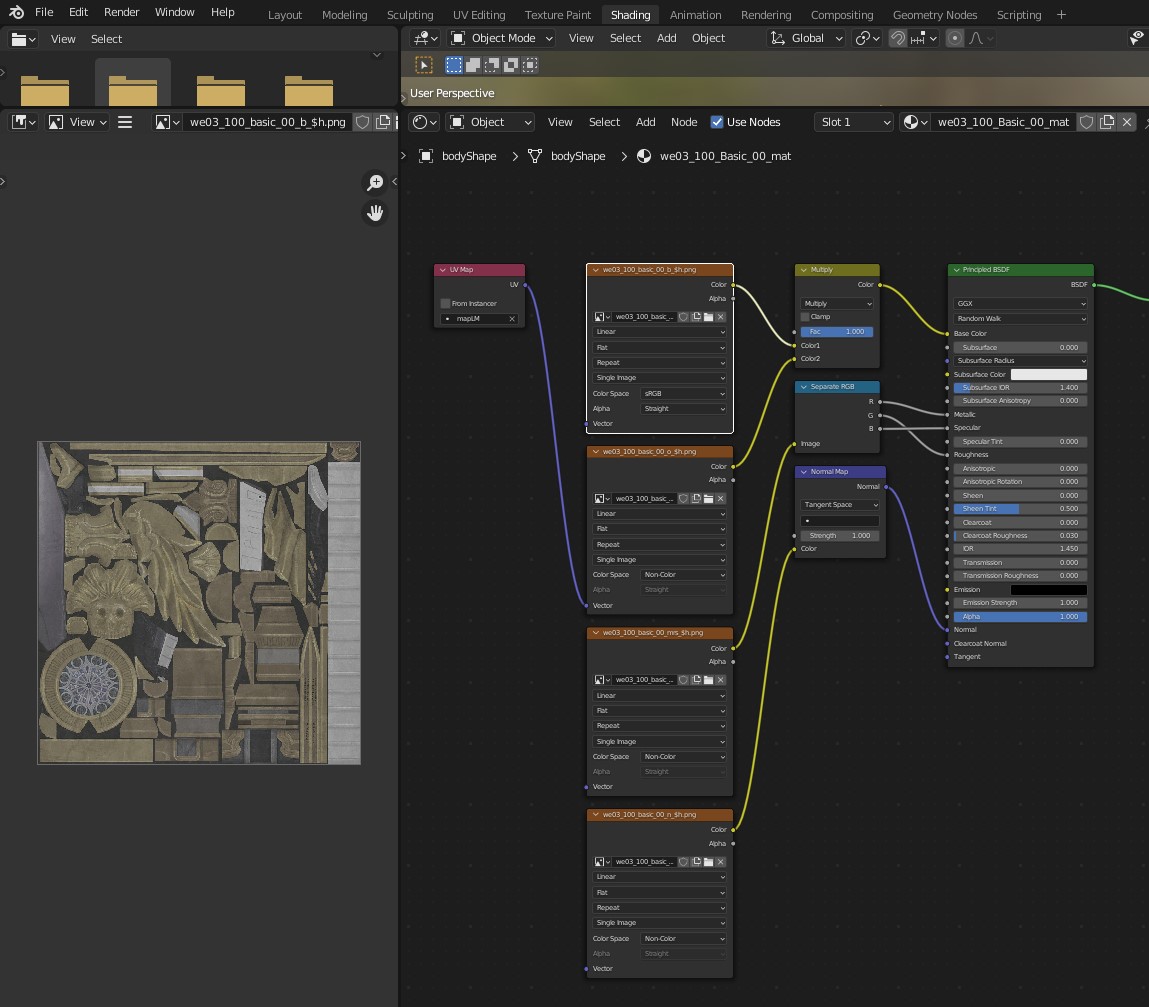Image resolution: width=1149 pixels, height=1007 pixels.
Task: Switch to the Geometry Nodes workspace tab
Action: pos(934,15)
